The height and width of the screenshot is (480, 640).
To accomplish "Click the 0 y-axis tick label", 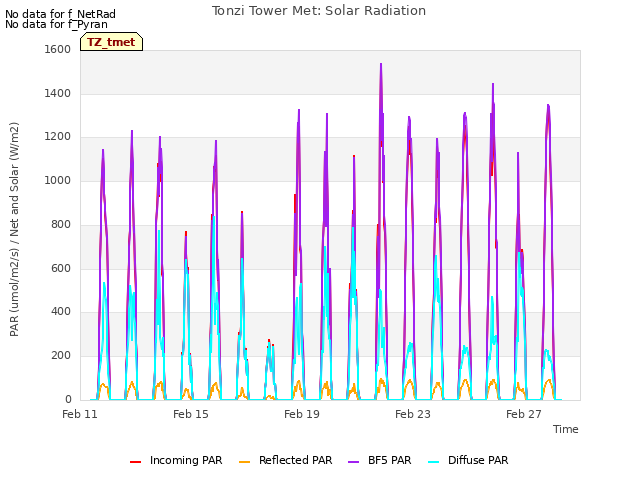I will (68, 399).
